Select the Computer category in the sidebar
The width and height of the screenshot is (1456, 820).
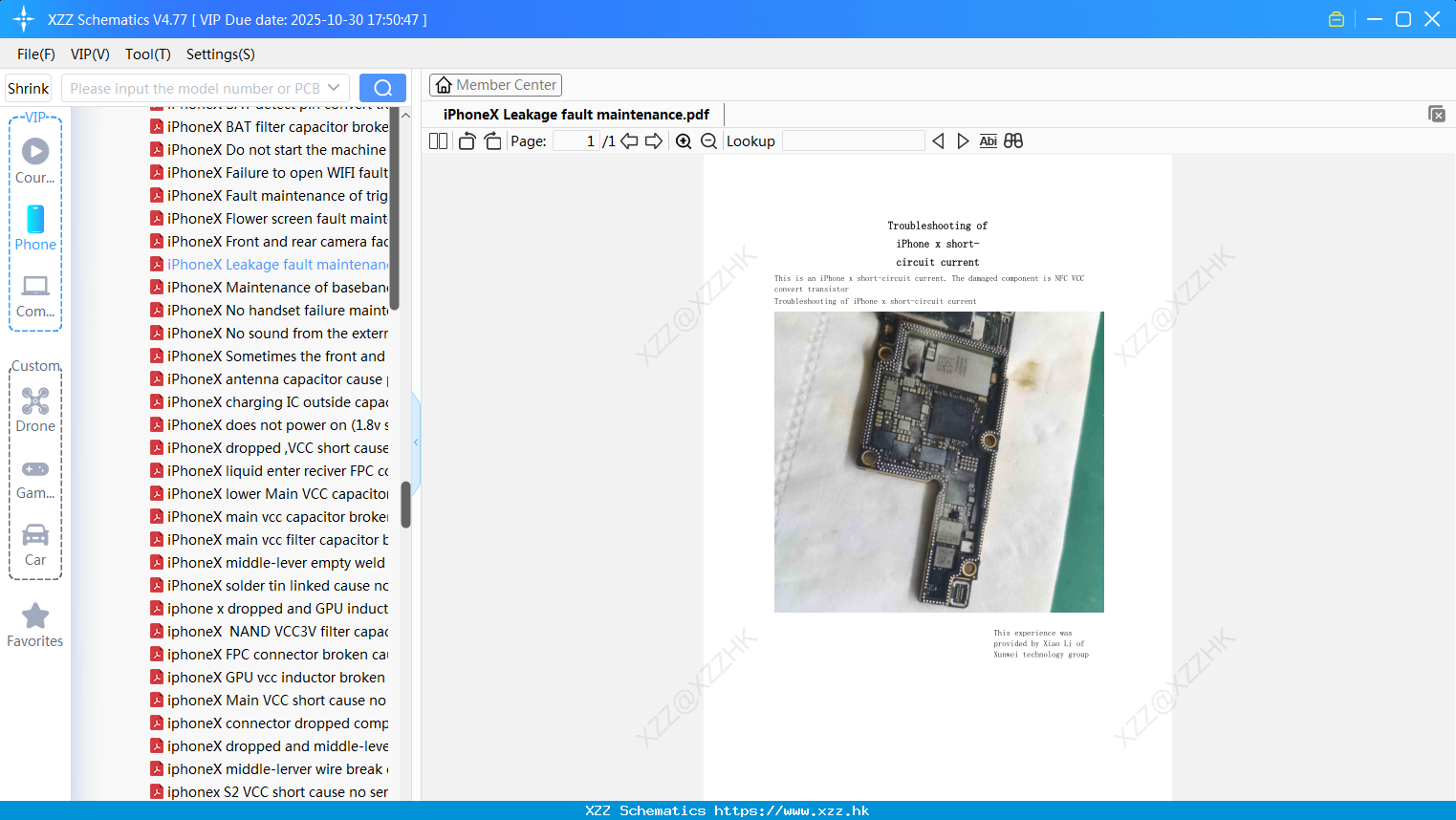pyautogui.click(x=35, y=296)
